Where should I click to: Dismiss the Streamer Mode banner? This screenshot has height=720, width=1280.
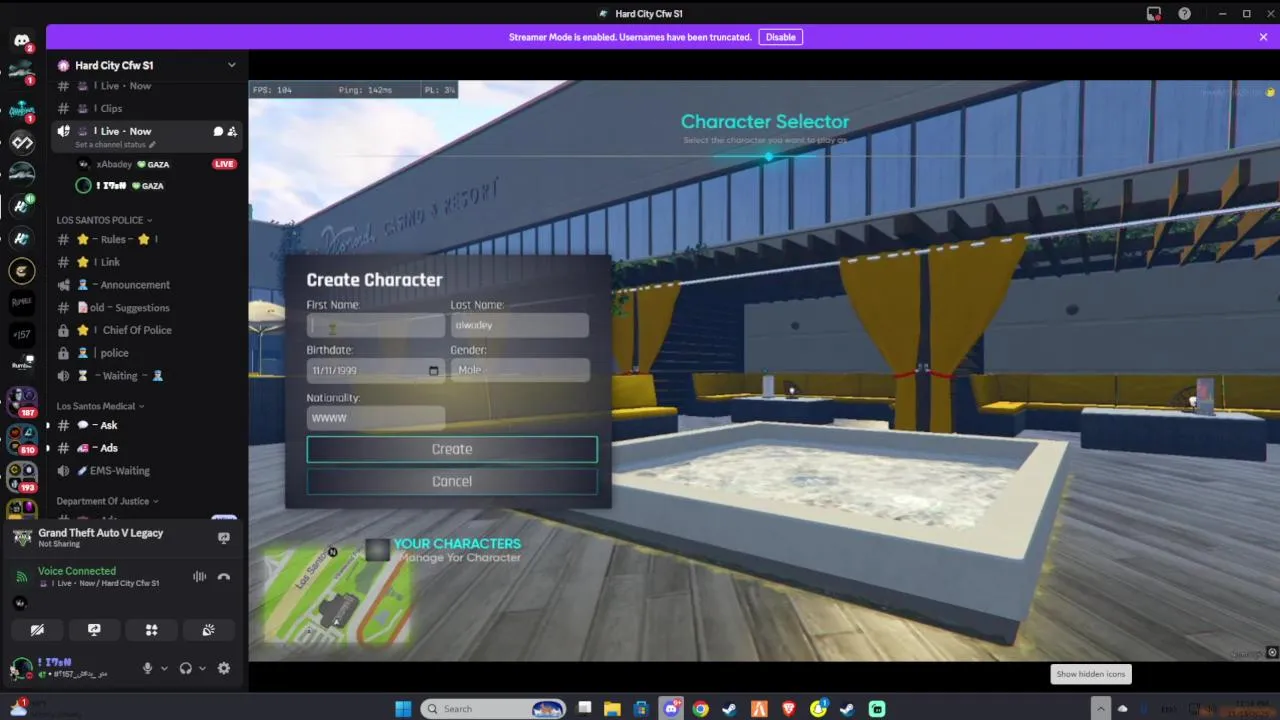tap(1263, 37)
